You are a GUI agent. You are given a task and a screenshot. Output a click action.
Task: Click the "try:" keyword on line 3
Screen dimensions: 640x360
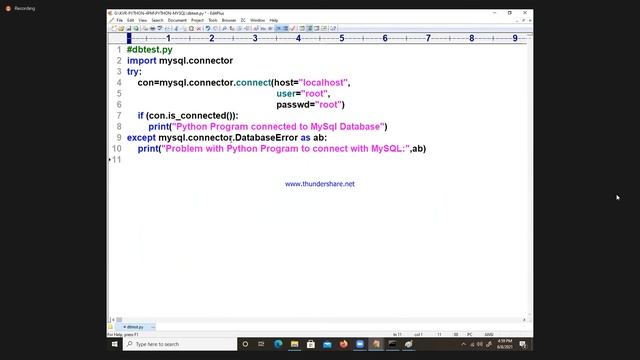pyautogui.click(x=134, y=71)
